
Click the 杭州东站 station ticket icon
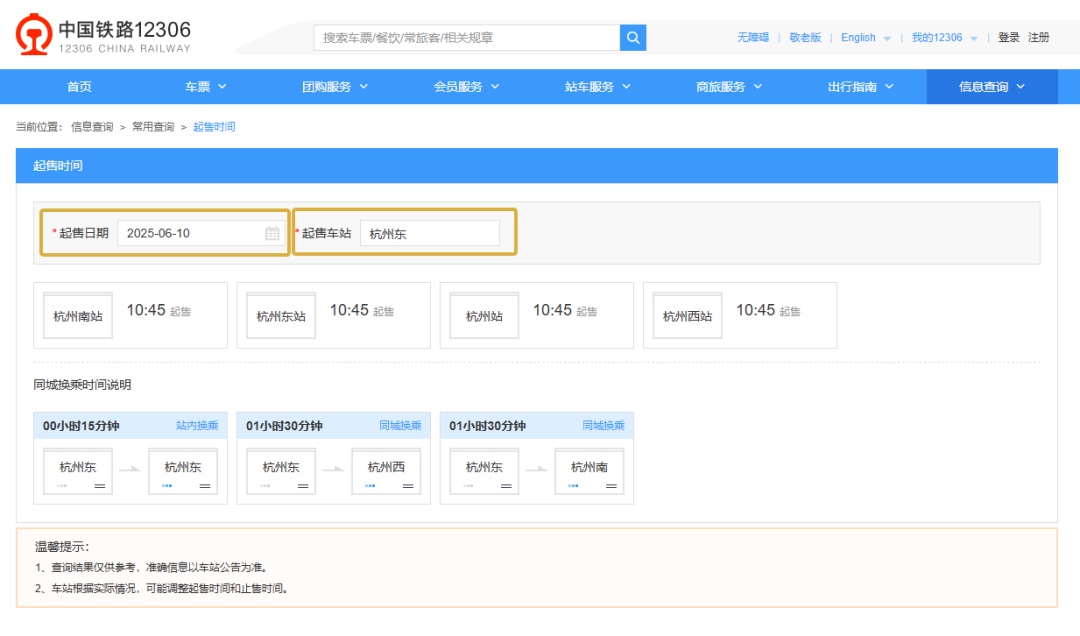[281, 315]
